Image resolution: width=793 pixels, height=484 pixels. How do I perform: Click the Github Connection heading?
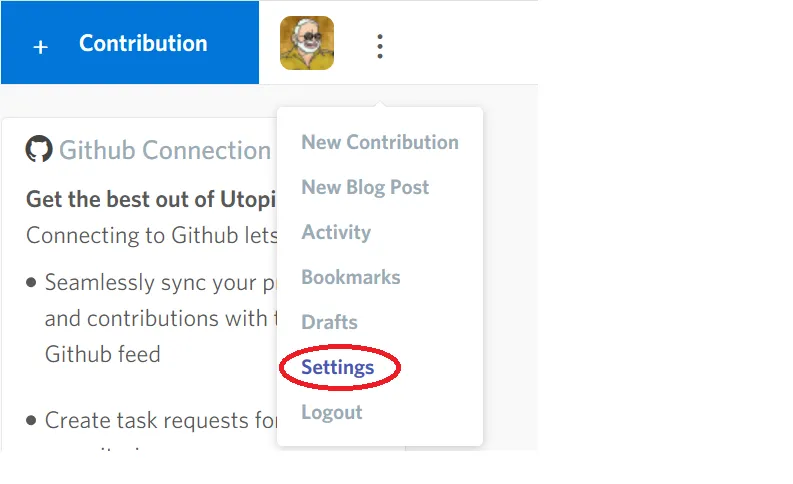pyautogui.click(x=165, y=150)
